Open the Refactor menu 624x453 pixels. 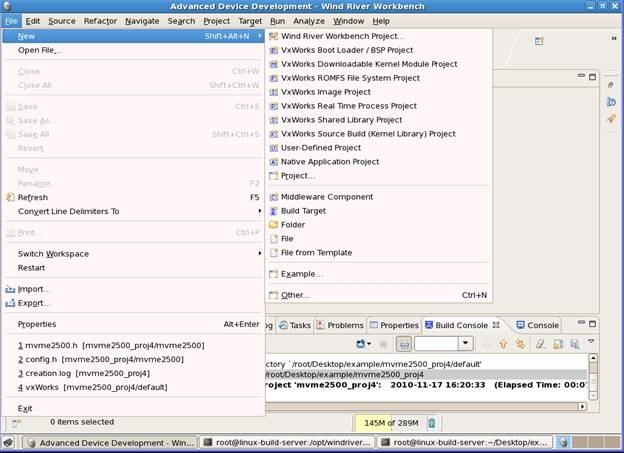[x=100, y=21]
